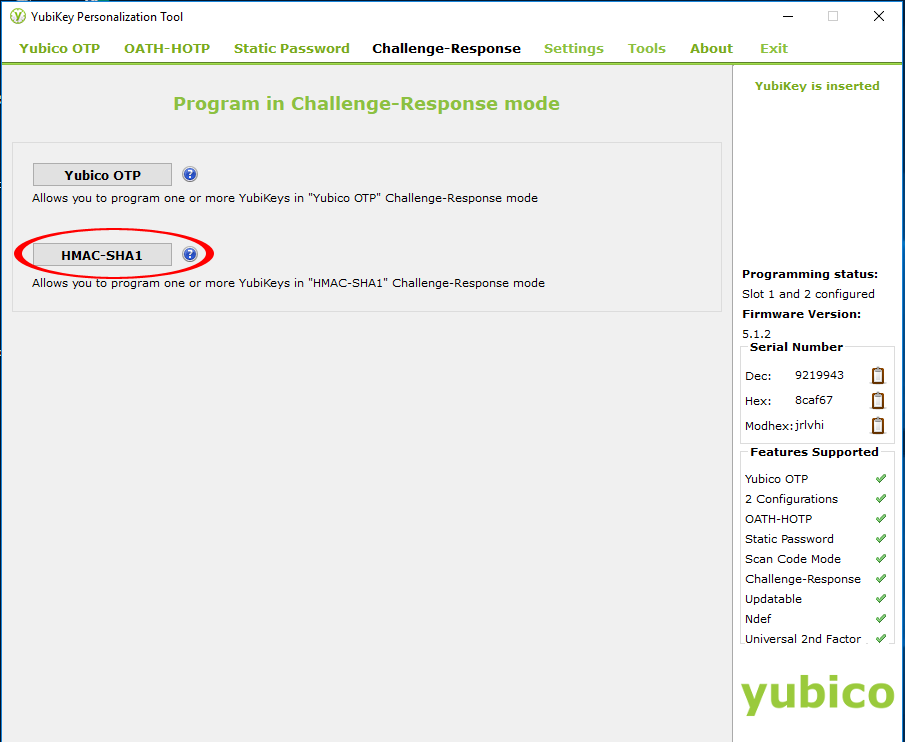Switch to the OATH-HOTP tab

click(x=167, y=48)
